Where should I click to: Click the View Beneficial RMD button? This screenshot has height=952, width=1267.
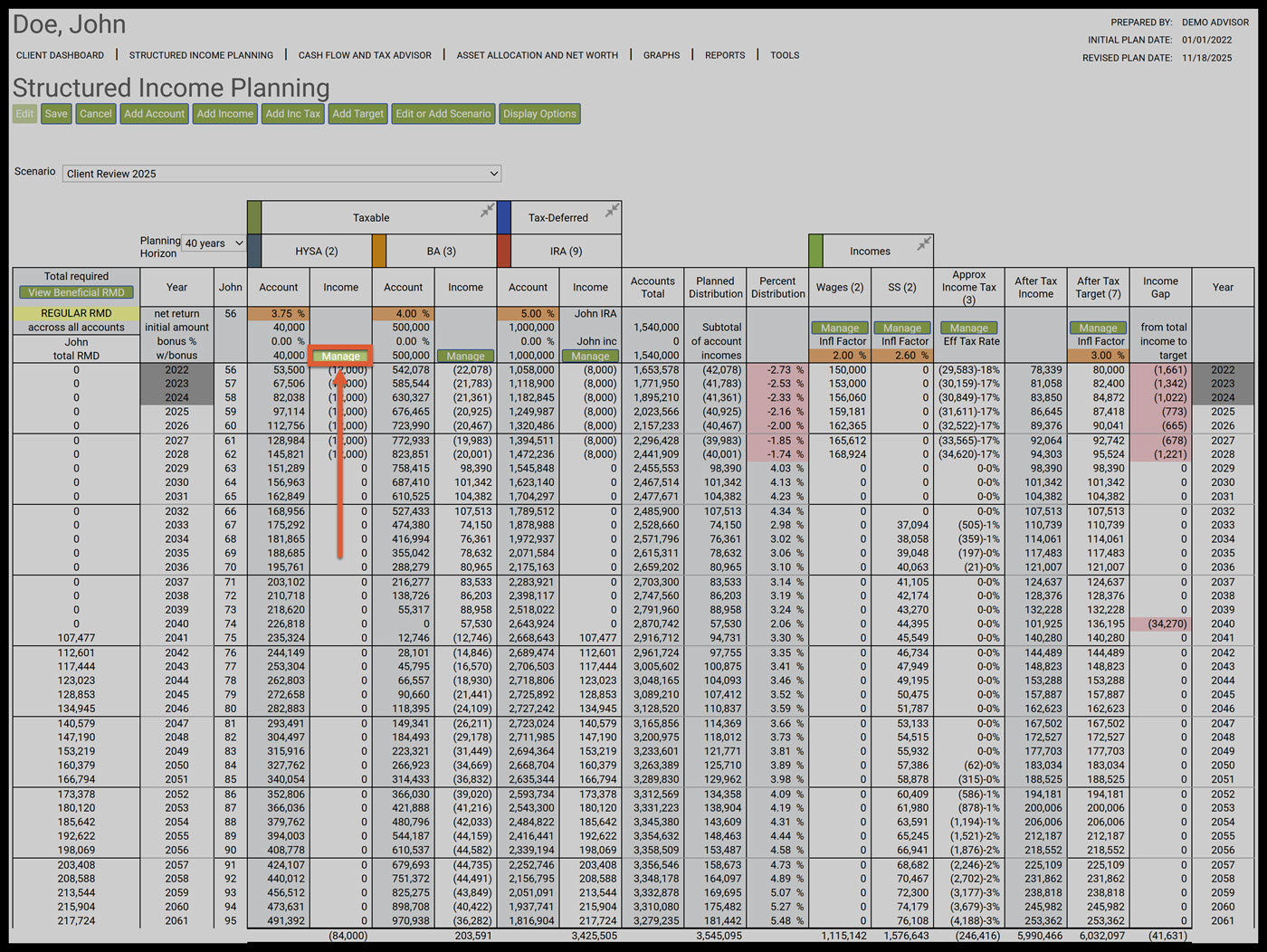click(77, 292)
